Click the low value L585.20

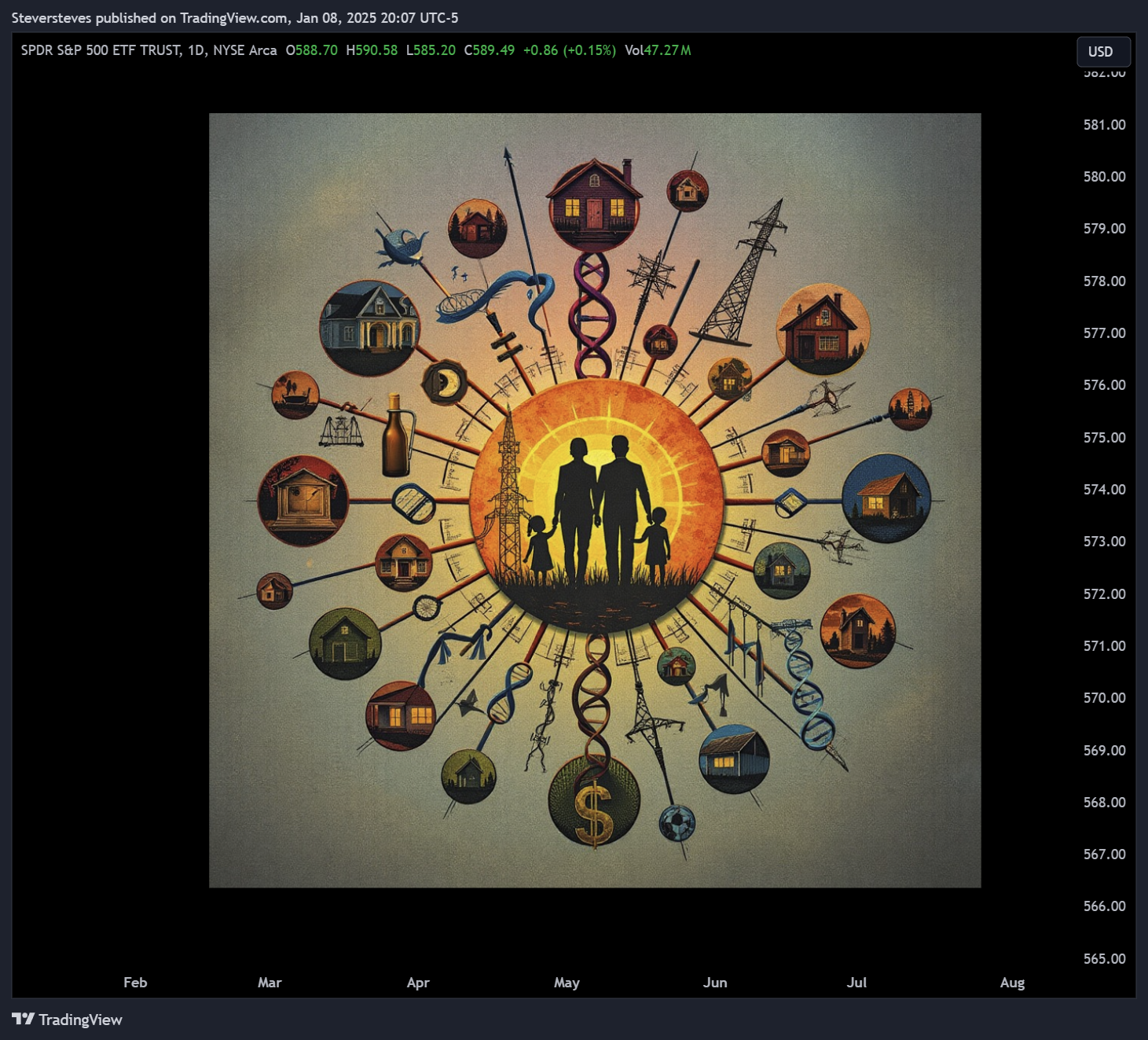(431, 50)
